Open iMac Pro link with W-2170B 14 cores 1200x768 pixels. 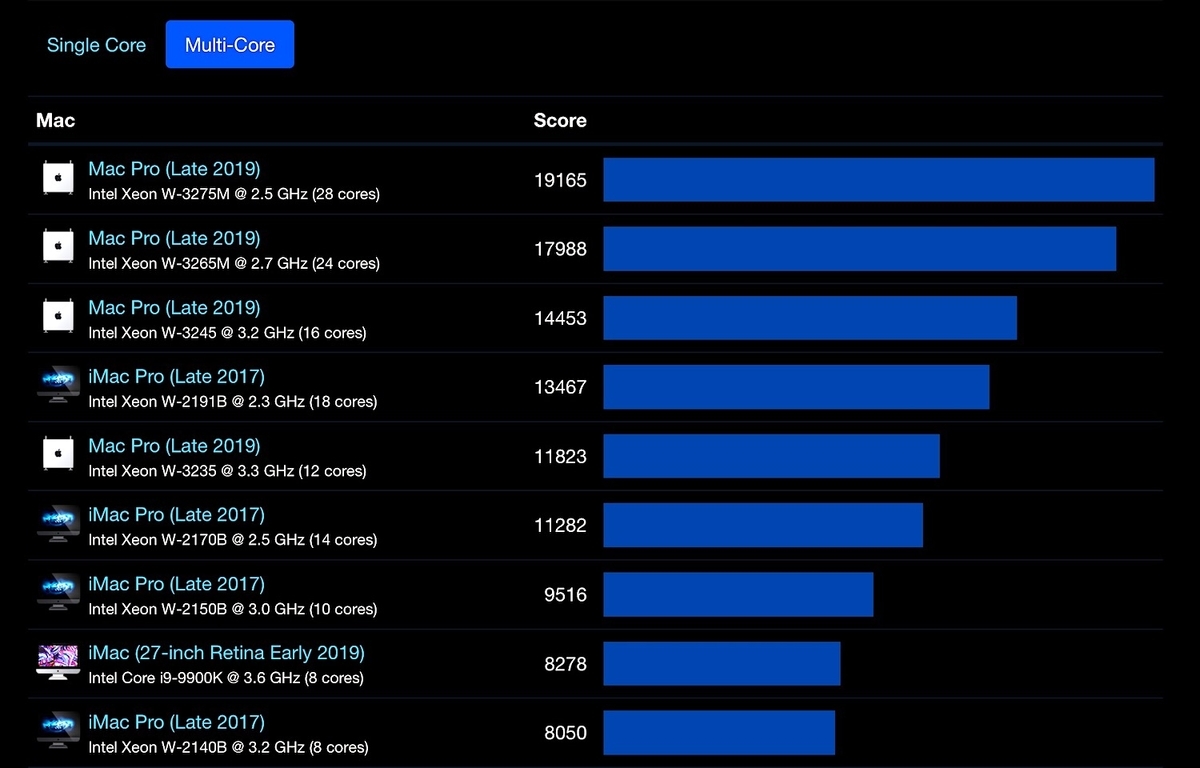click(177, 514)
